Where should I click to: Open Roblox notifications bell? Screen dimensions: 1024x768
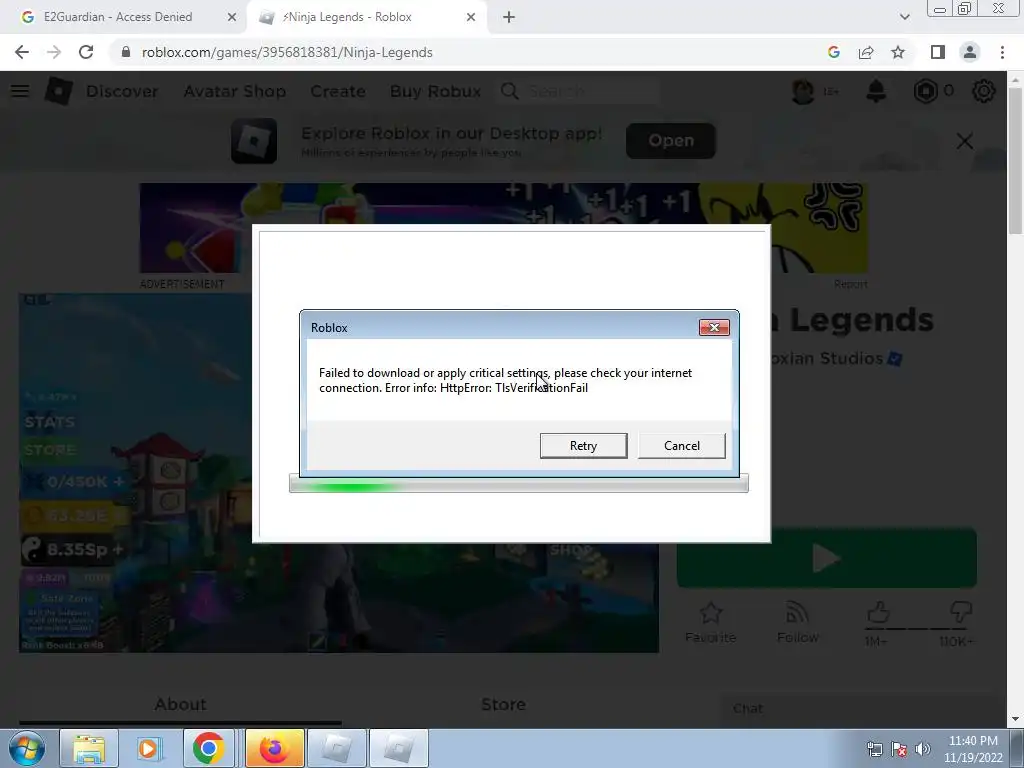tap(876, 91)
